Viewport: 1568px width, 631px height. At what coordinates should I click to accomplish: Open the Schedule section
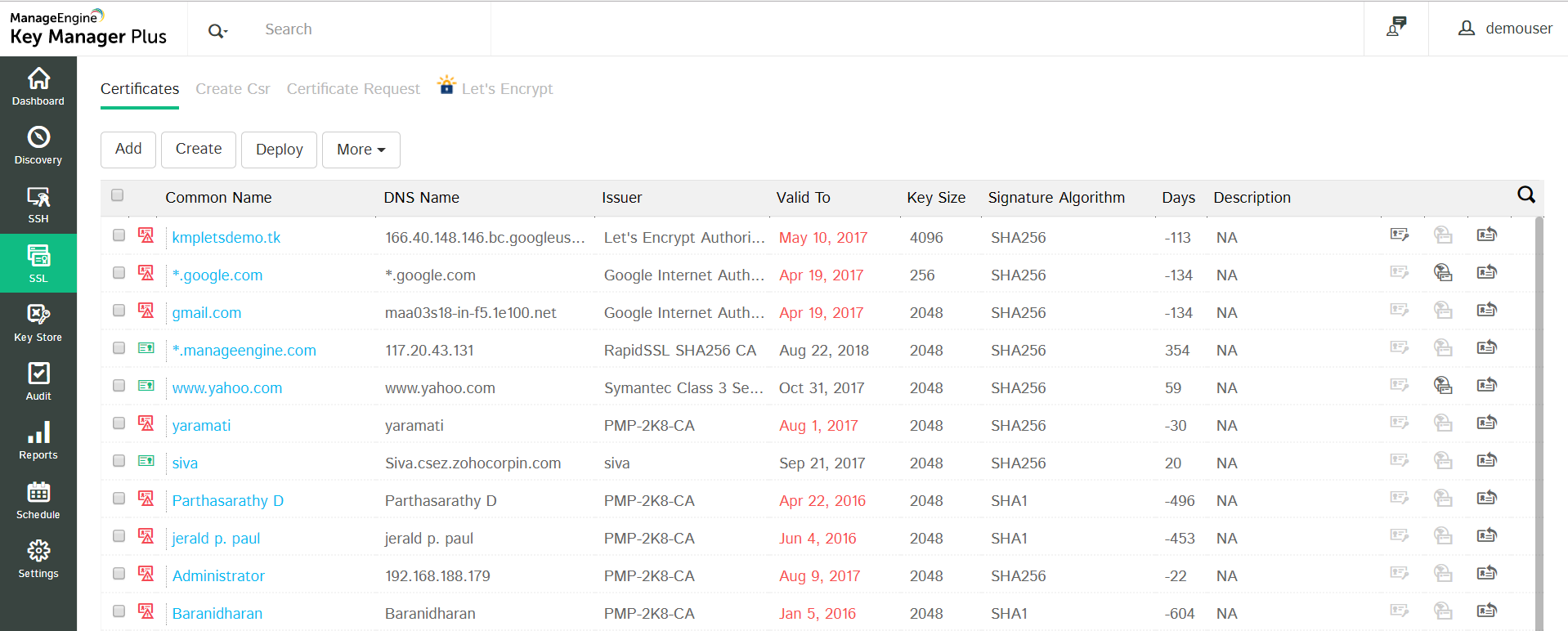click(x=38, y=500)
